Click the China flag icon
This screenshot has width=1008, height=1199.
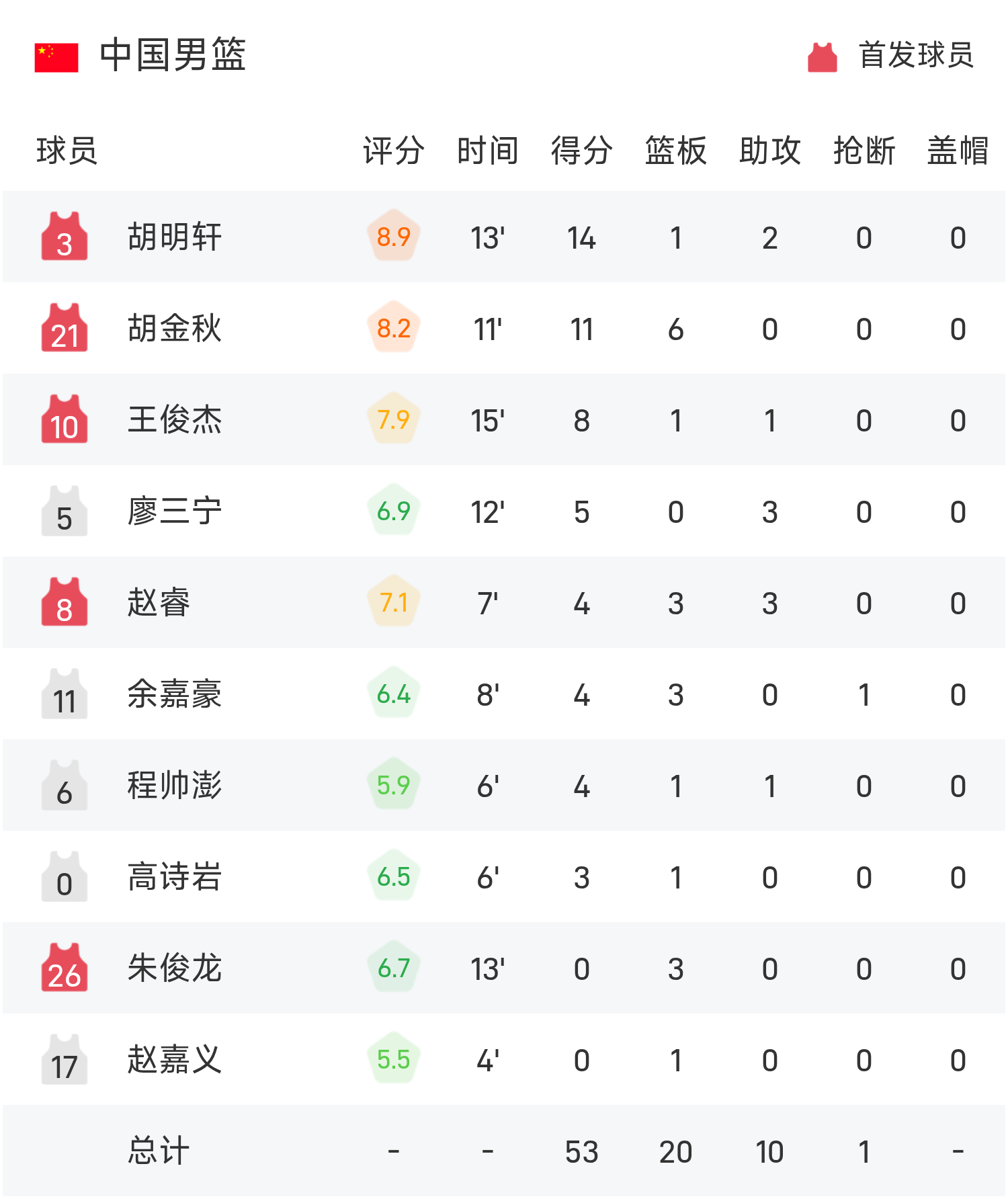point(56,57)
